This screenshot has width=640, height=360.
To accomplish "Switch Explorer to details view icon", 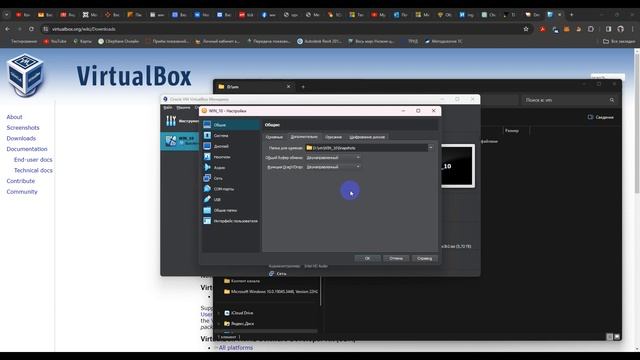I will (609, 337).
